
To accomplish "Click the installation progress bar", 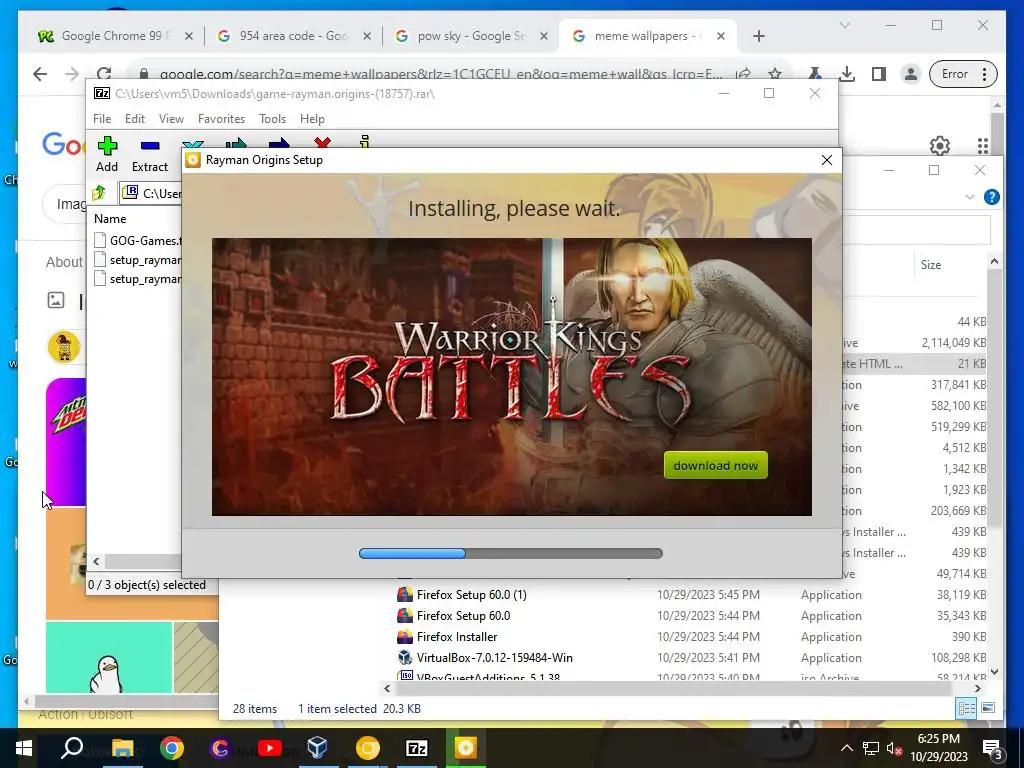I will (511, 553).
